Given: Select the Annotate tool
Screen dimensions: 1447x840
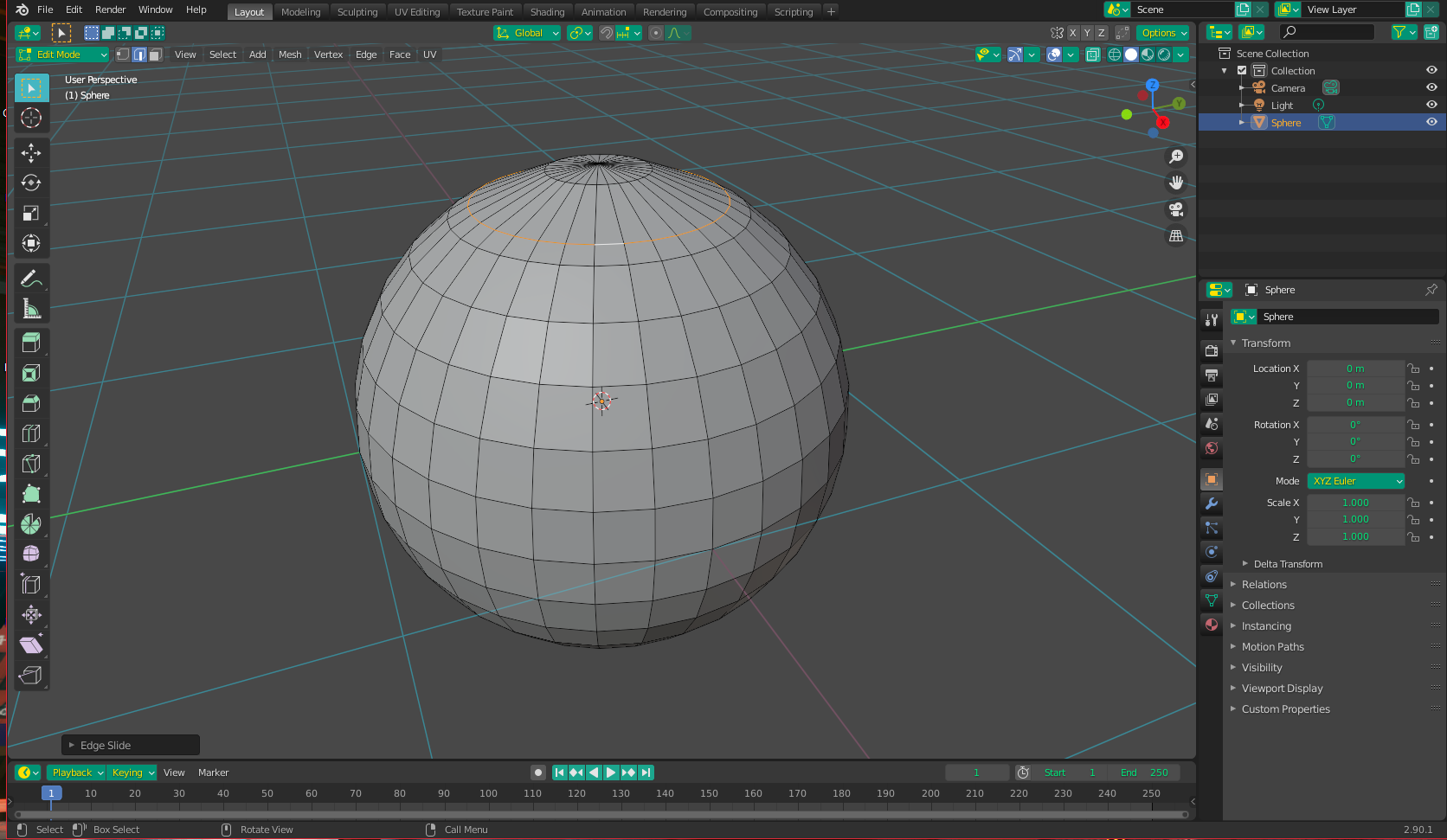Looking at the screenshot, I should (31, 279).
